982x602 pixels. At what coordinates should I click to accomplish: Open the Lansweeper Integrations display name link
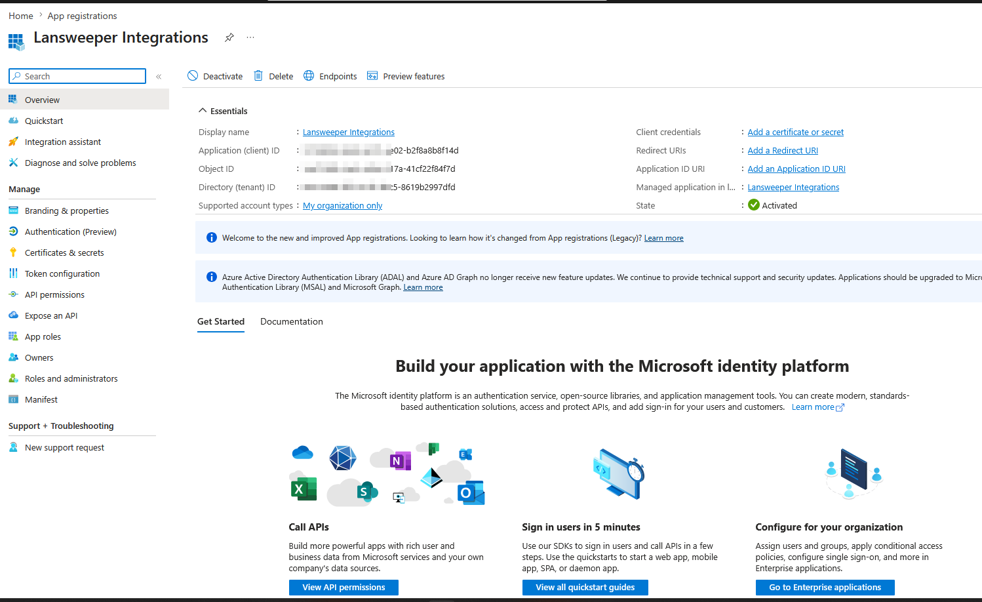(x=348, y=132)
